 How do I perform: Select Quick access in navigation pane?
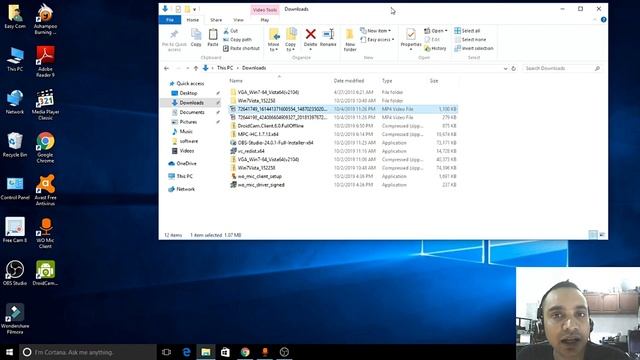pos(190,83)
